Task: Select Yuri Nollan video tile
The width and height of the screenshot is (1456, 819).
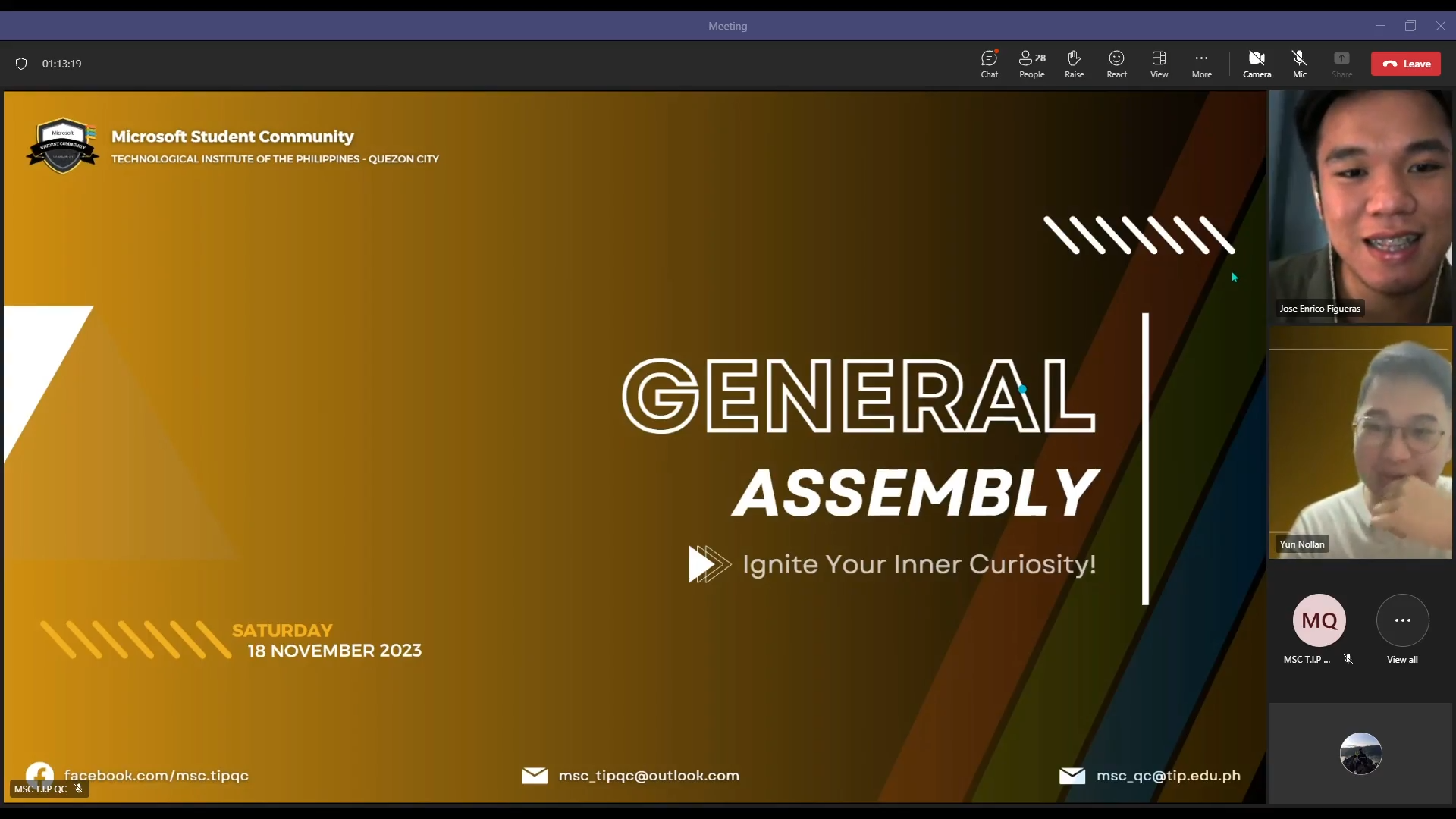Action: [1360, 443]
